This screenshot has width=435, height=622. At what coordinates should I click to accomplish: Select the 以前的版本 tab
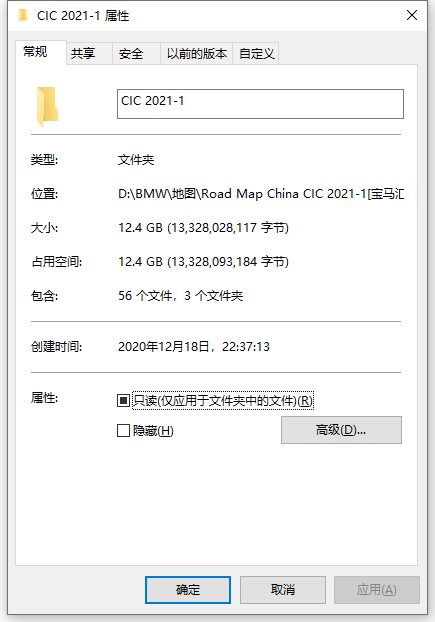pos(197,54)
